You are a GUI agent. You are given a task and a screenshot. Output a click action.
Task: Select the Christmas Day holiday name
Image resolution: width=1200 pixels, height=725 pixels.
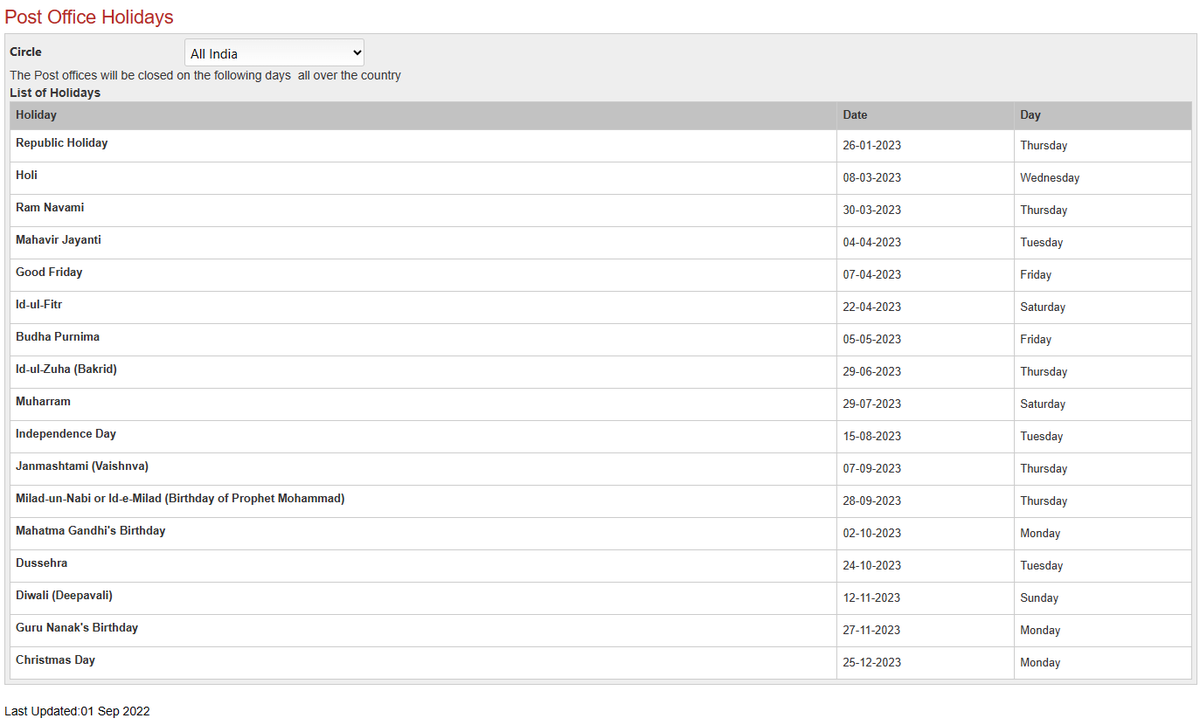[56, 660]
